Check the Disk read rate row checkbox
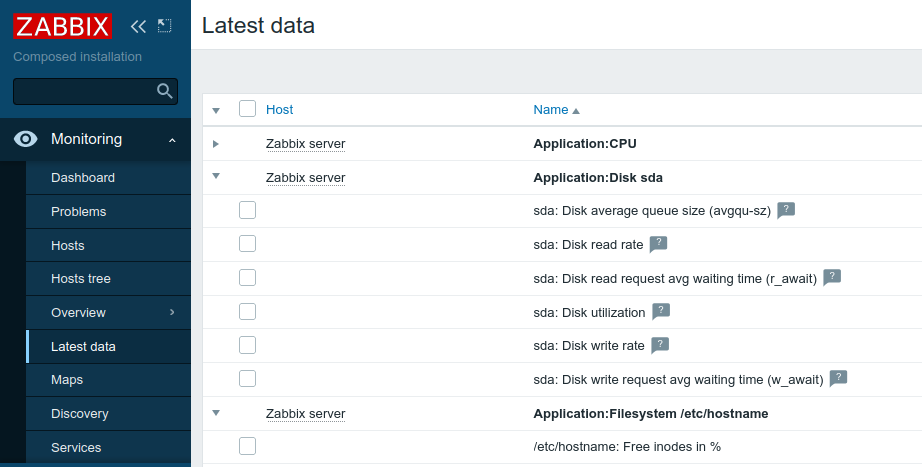 (x=248, y=244)
